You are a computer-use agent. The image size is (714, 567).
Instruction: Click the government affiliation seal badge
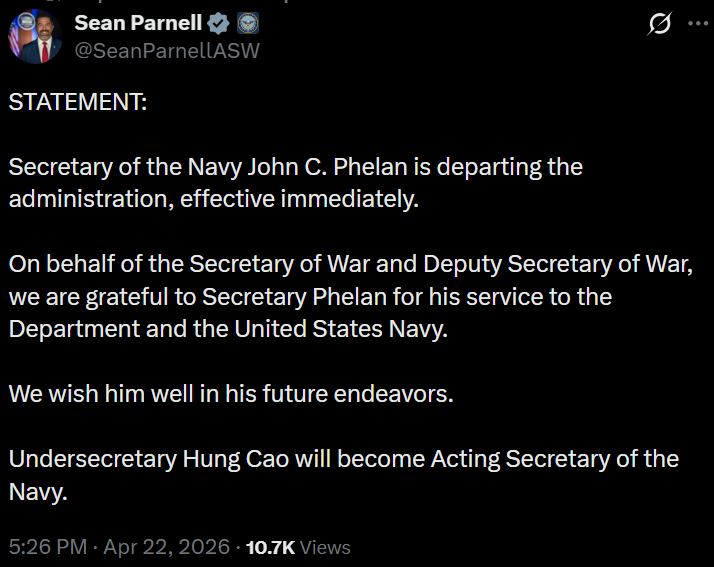[247, 22]
